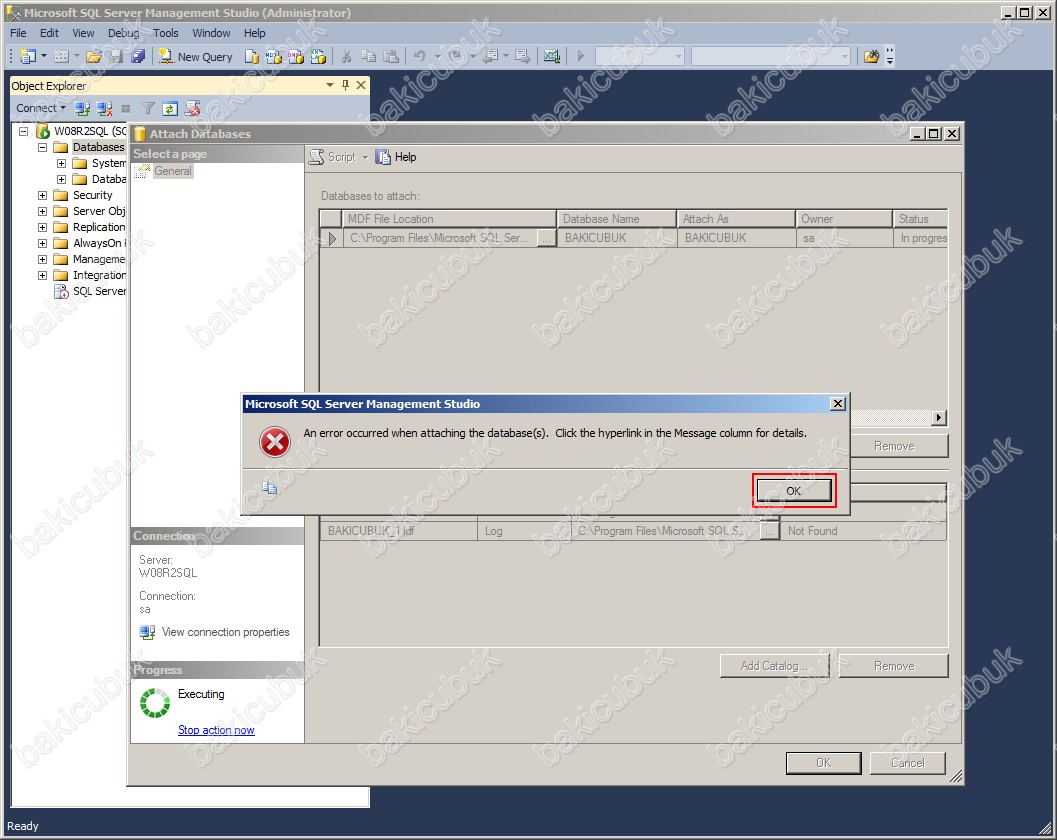The width and height of the screenshot is (1057, 840).
Task: Expand the System Databases tree node
Action: [61, 163]
